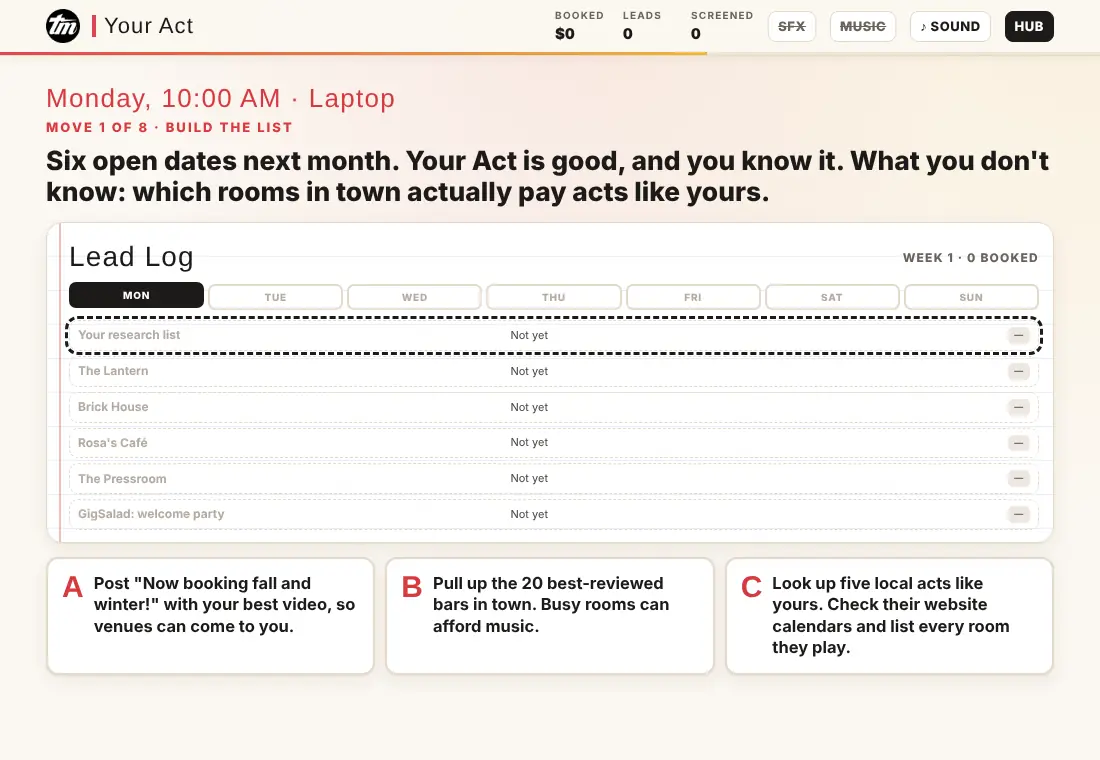
Task: Switch to the WED tab
Action: [x=414, y=297]
